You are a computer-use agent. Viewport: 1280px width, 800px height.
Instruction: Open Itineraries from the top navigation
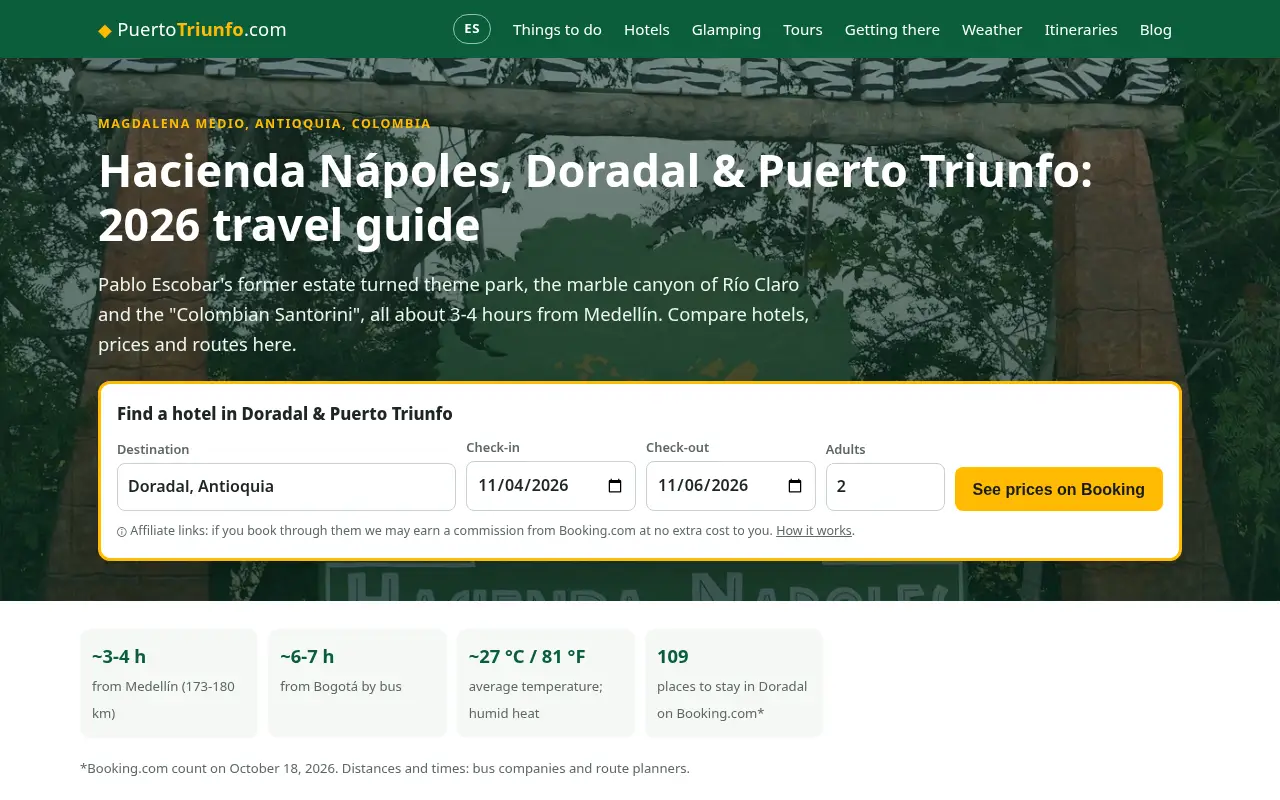pos(1081,30)
